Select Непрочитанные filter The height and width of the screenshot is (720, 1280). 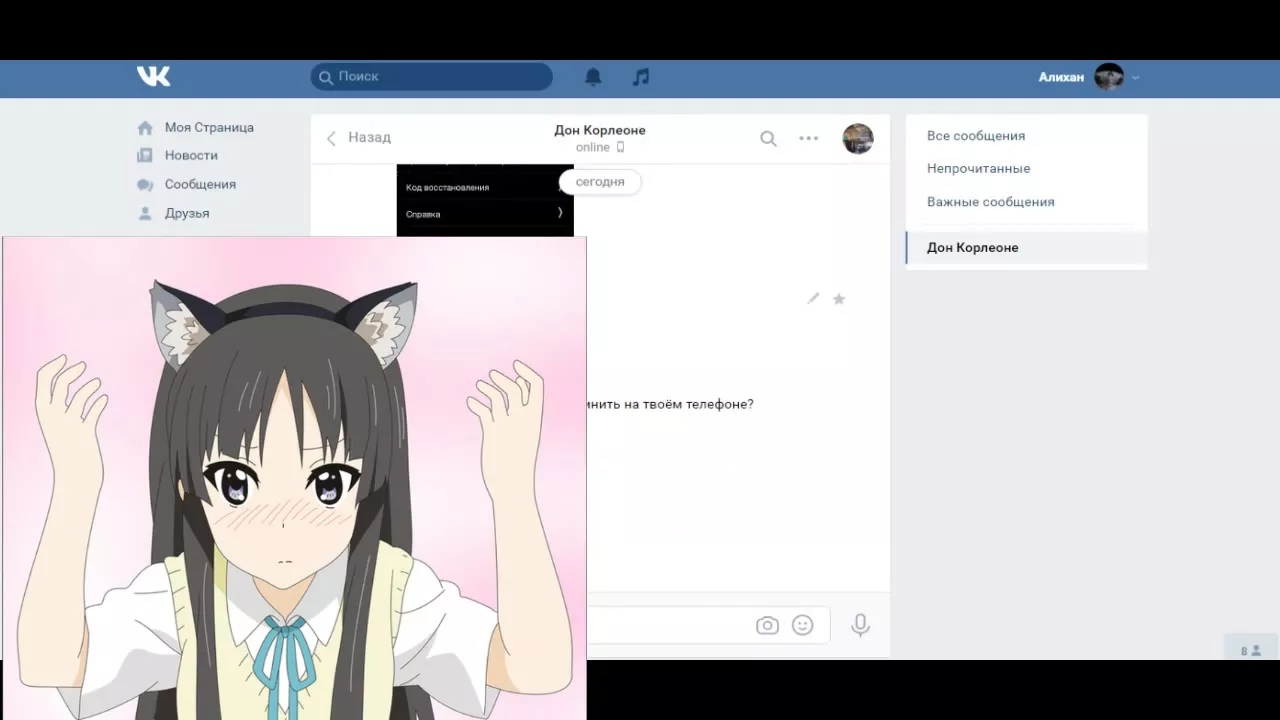(x=978, y=168)
